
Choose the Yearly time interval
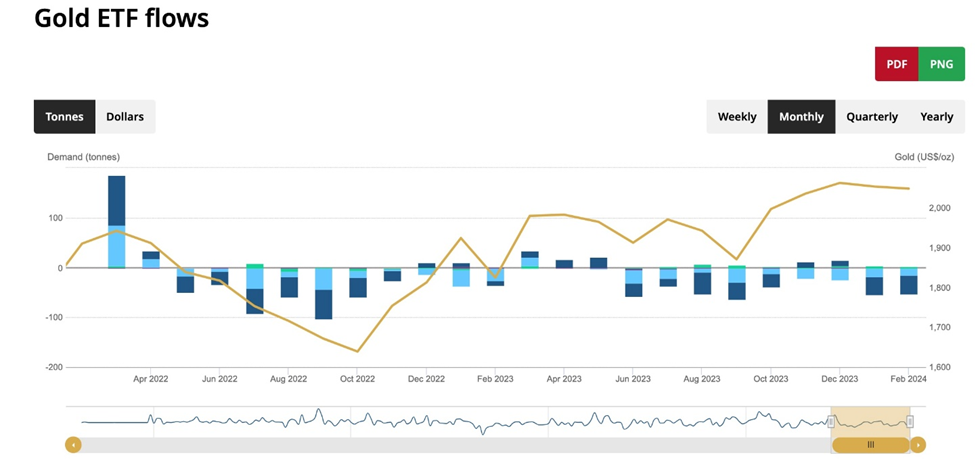point(936,117)
